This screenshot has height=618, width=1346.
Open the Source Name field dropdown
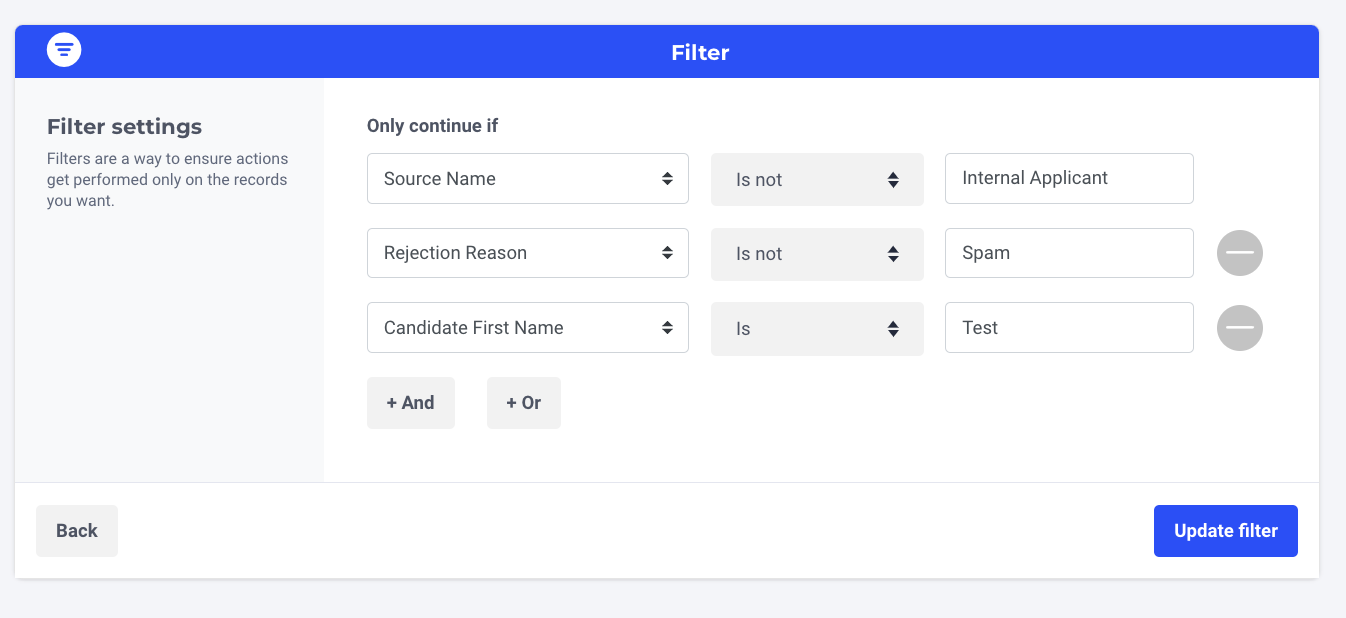[x=527, y=179]
